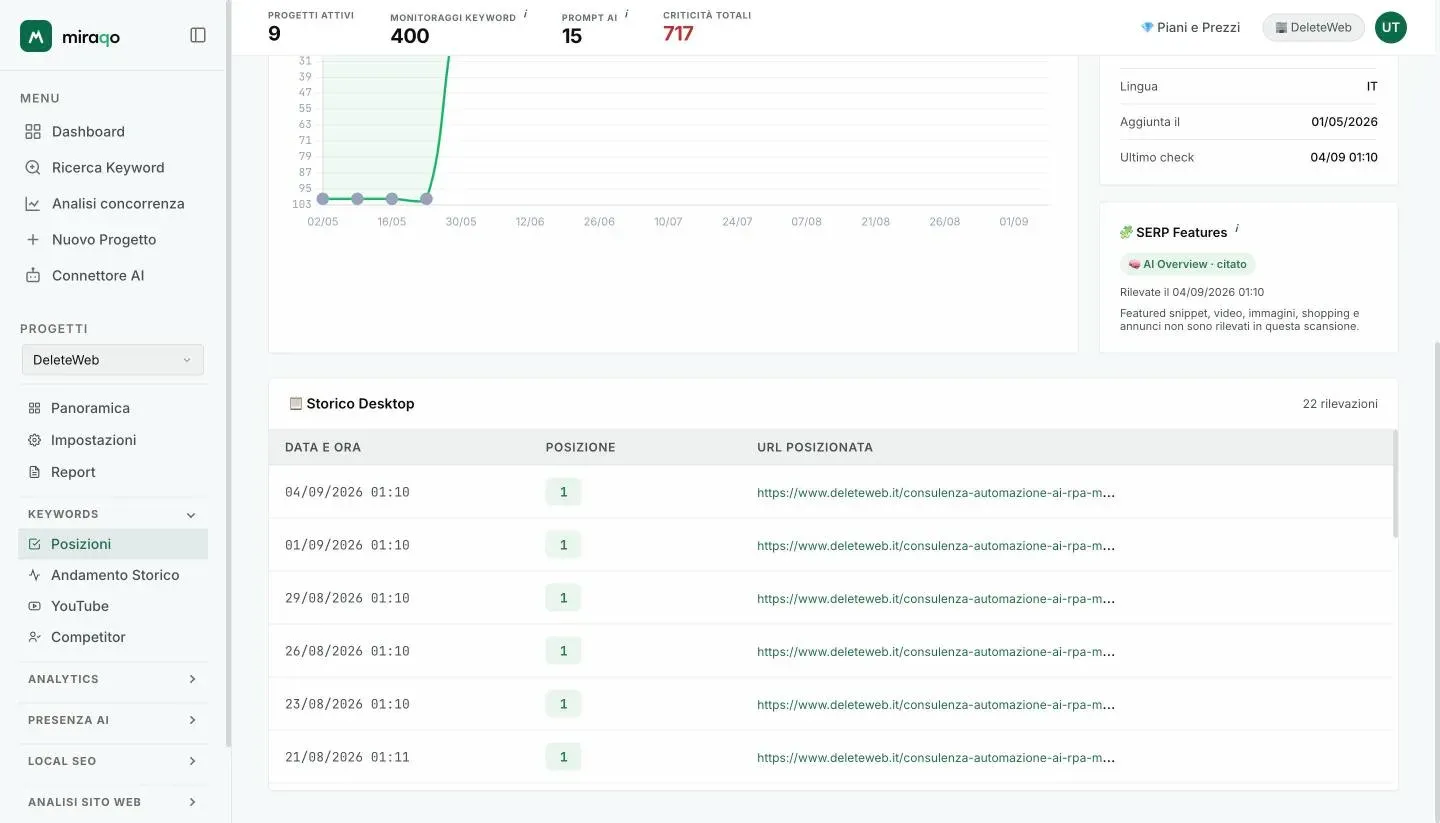The image size is (1440, 823).
Task: Click the Data e Ora column header
Action: pyautogui.click(x=323, y=447)
